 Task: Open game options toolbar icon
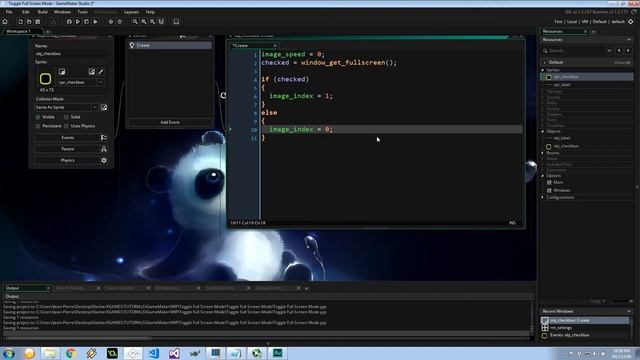coord(111,22)
